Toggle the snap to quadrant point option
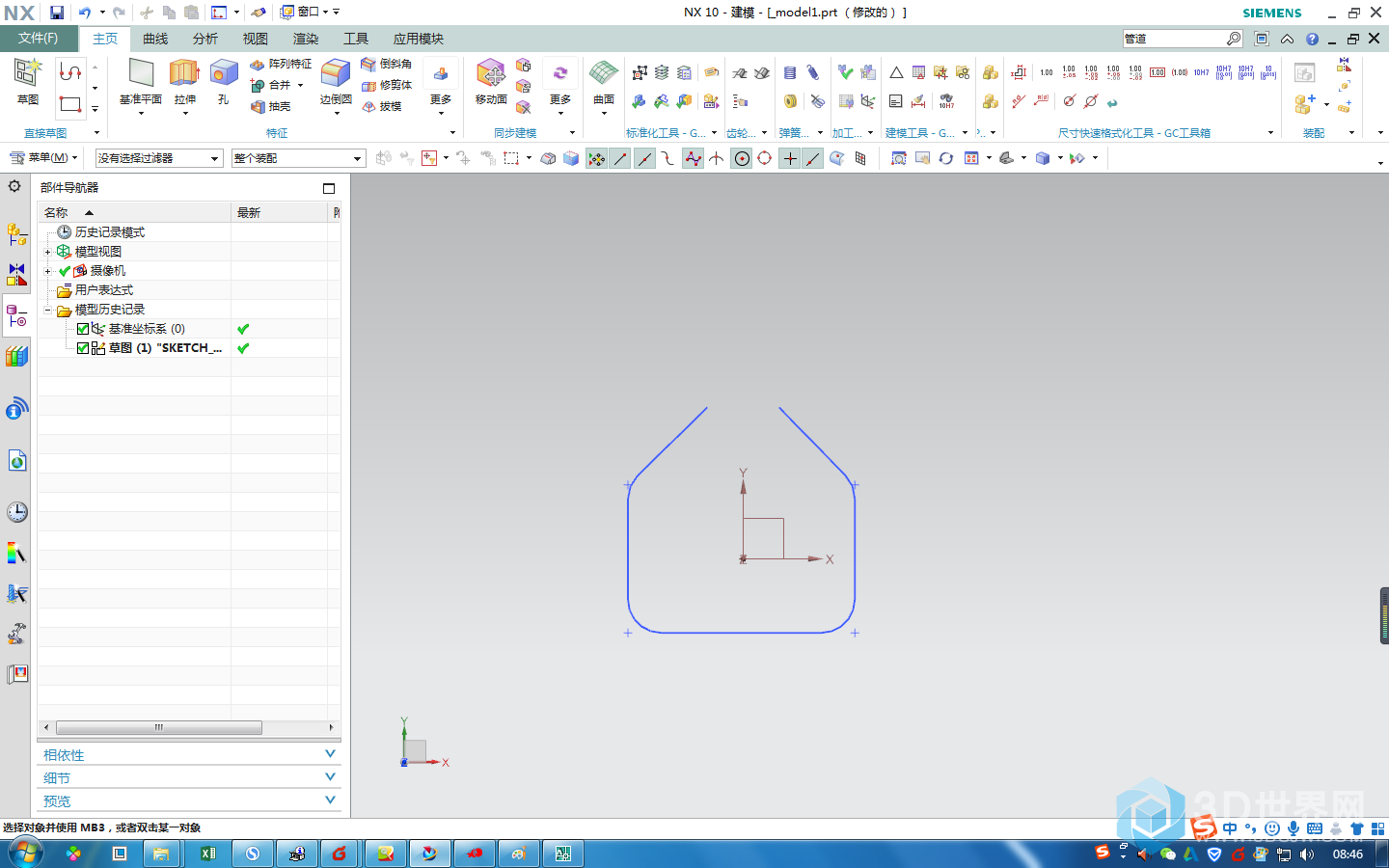 [765, 158]
